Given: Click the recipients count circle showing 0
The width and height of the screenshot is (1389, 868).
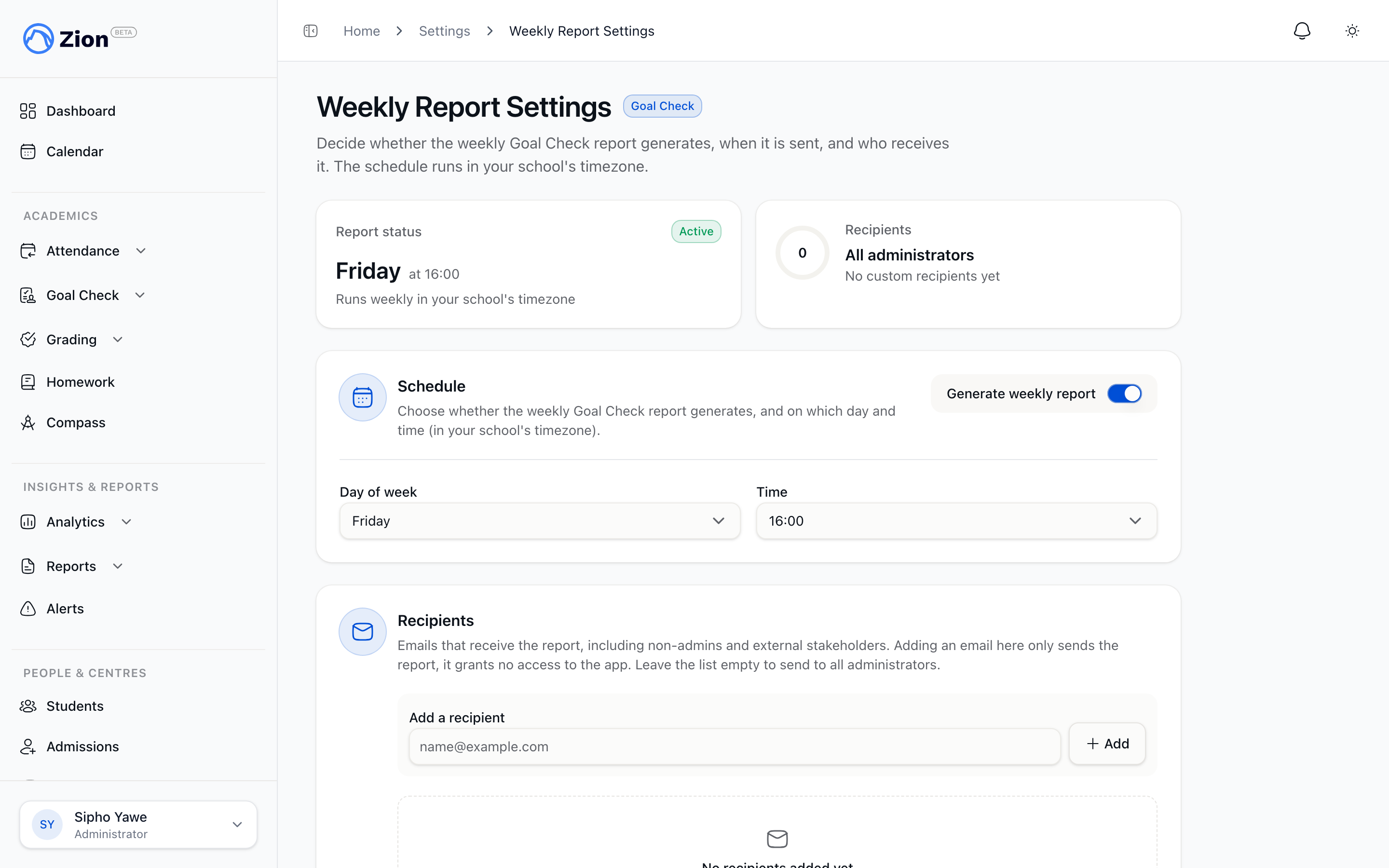Looking at the screenshot, I should click(802, 253).
